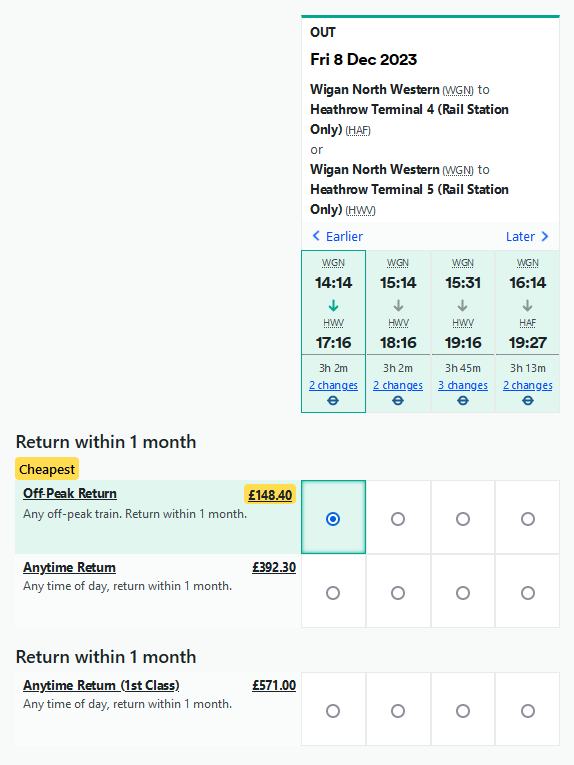Click the Underground icon under 15:31 train
Image resolution: width=574 pixels, height=765 pixels.
point(463,401)
